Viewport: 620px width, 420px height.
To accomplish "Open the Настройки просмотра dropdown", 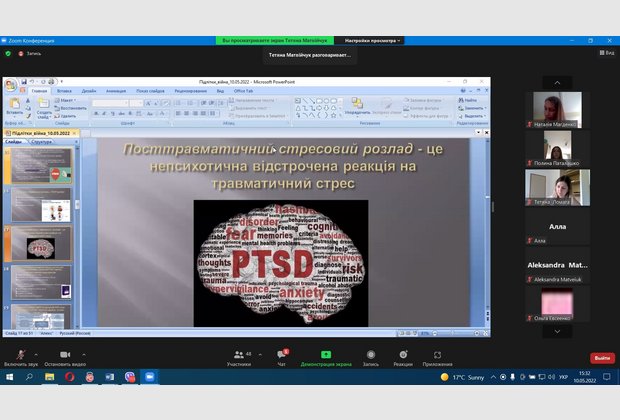I will pos(374,40).
